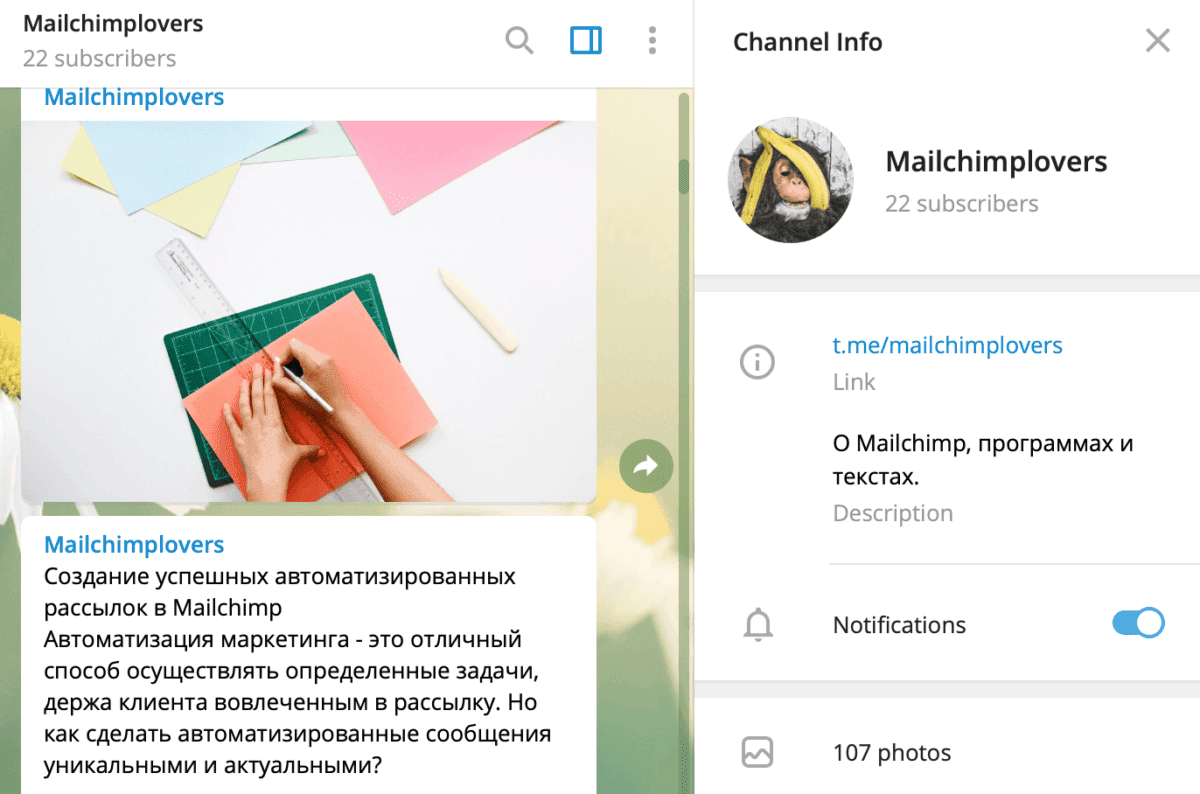Open the three-dot channel options menu

[x=652, y=40]
